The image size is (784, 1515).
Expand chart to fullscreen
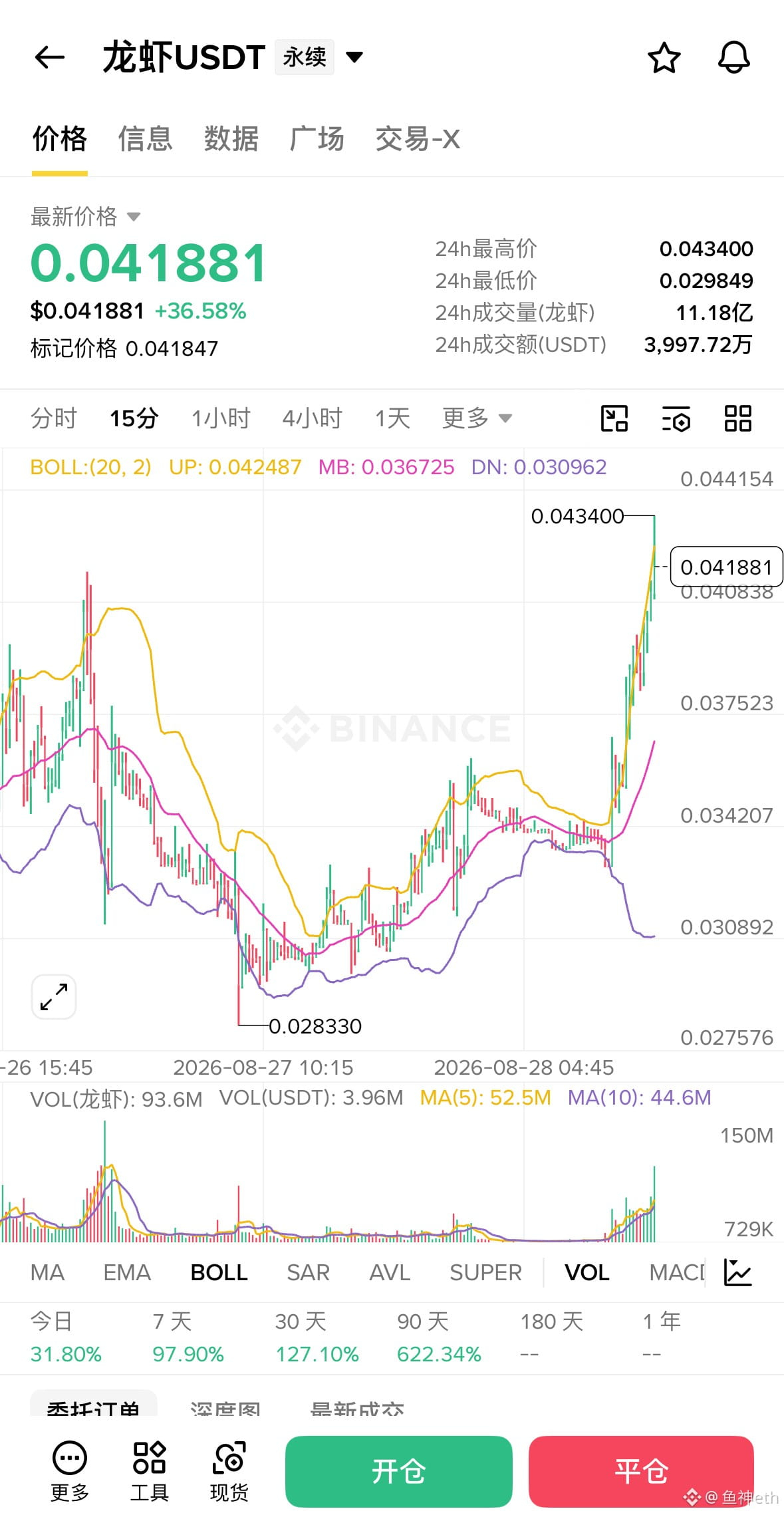click(x=54, y=997)
